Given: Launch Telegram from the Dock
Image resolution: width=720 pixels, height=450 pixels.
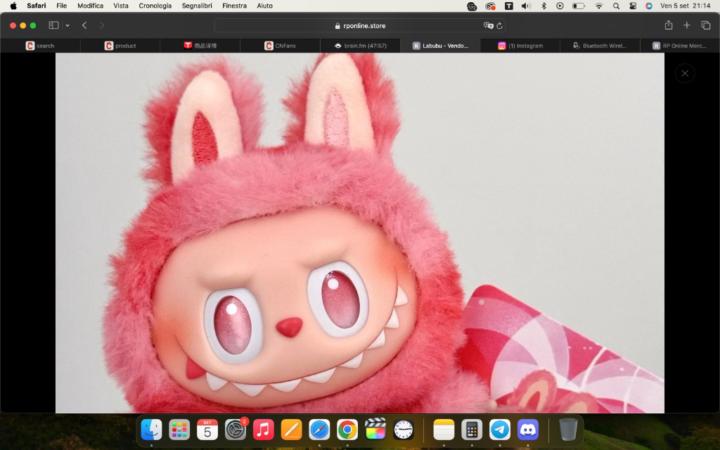Looking at the screenshot, I should click(499, 429).
